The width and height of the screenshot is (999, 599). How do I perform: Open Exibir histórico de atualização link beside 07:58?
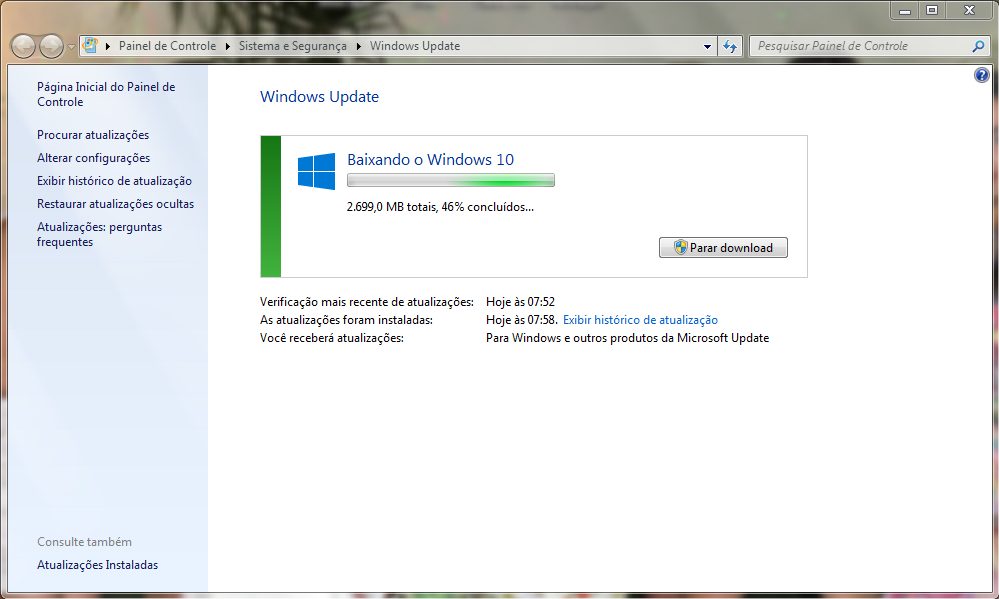[x=640, y=320]
